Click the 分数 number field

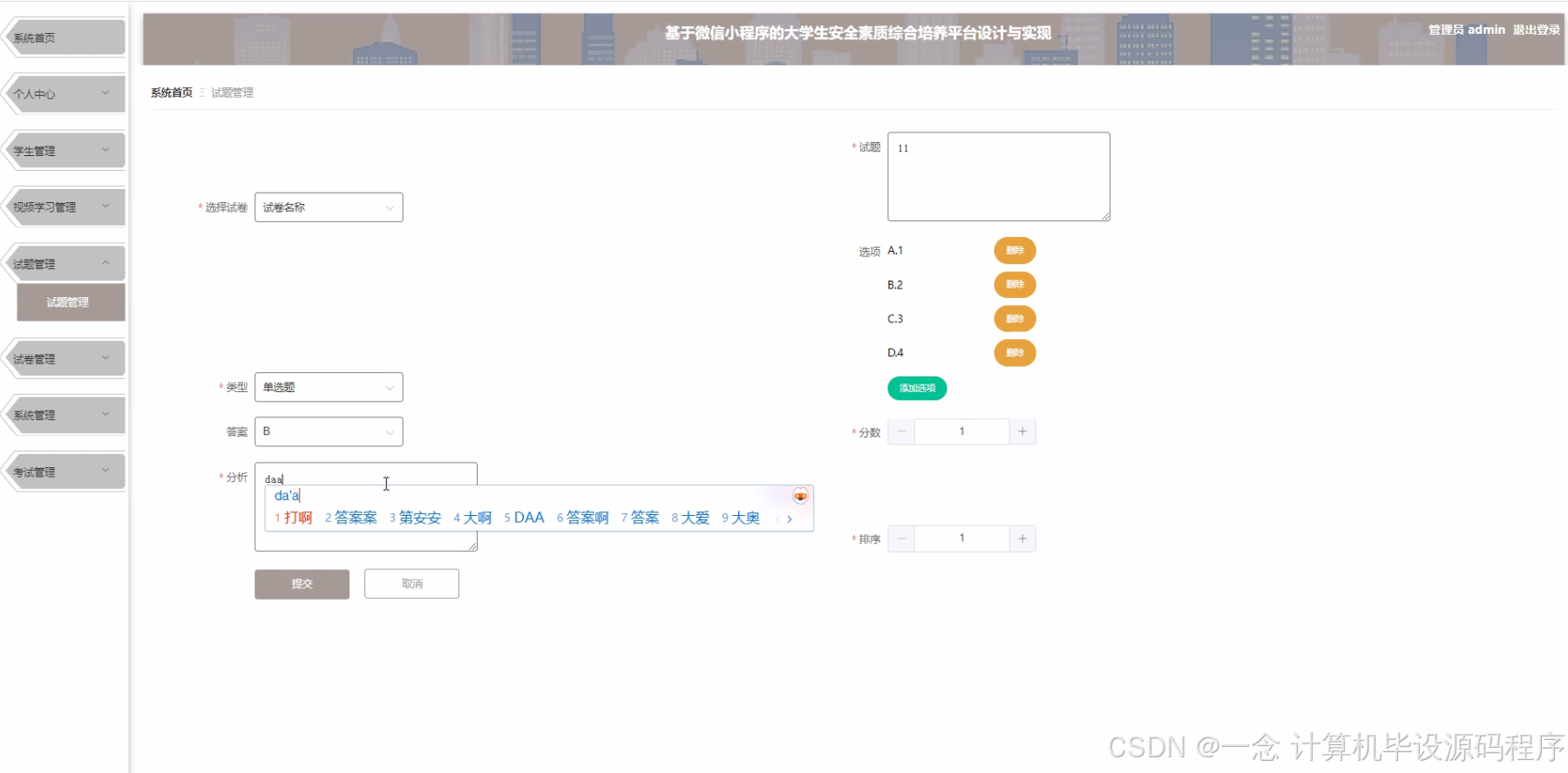961,431
